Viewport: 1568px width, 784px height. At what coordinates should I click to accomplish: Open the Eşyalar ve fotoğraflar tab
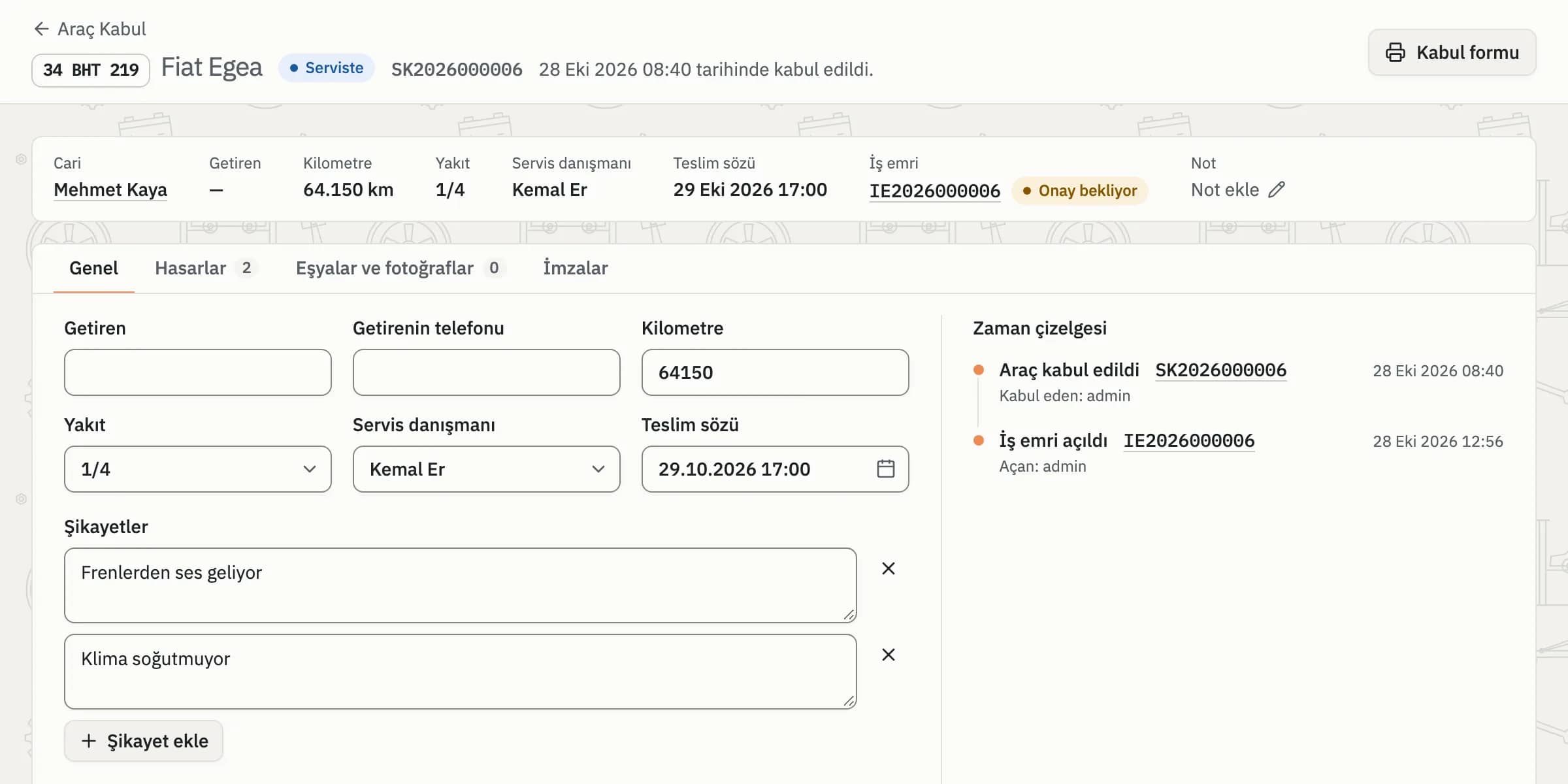click(400, 268)
